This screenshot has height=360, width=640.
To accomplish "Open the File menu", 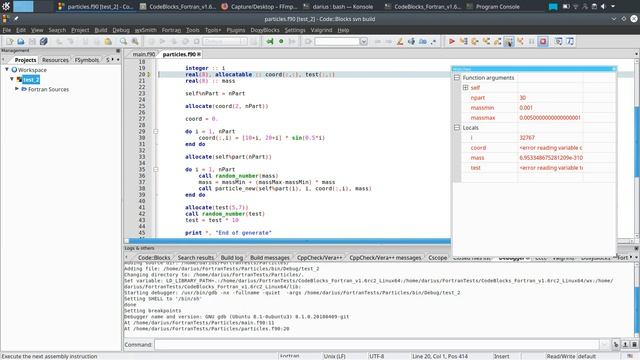I will (7, 30).
